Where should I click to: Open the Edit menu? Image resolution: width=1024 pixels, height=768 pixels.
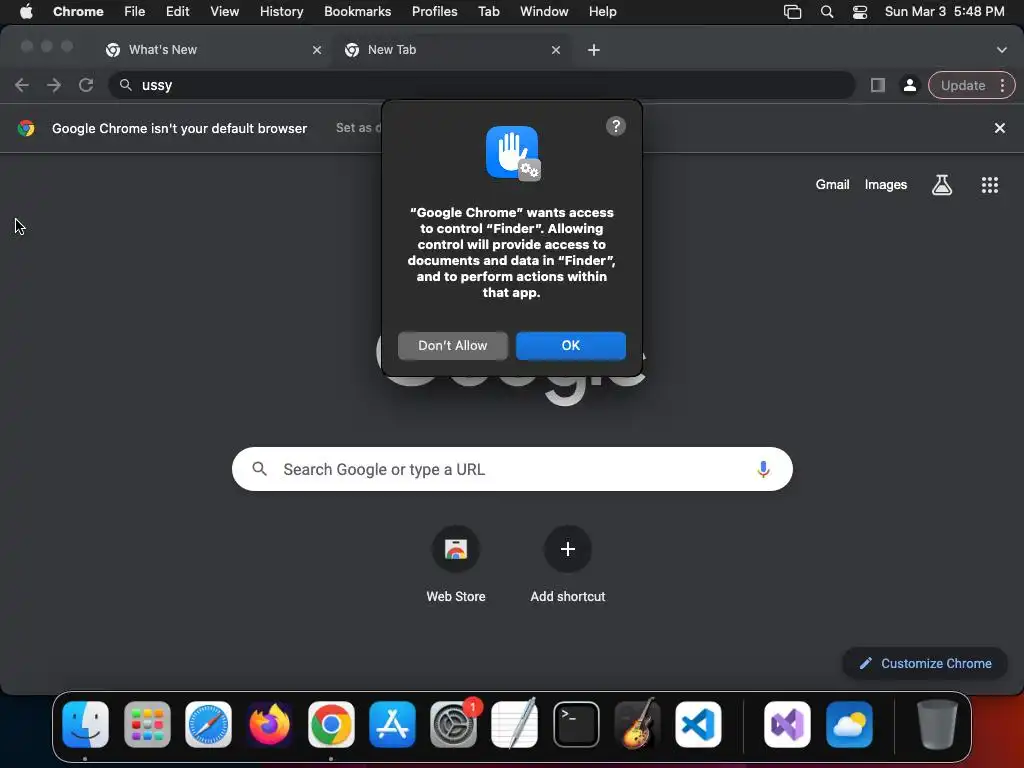[178, 12]
